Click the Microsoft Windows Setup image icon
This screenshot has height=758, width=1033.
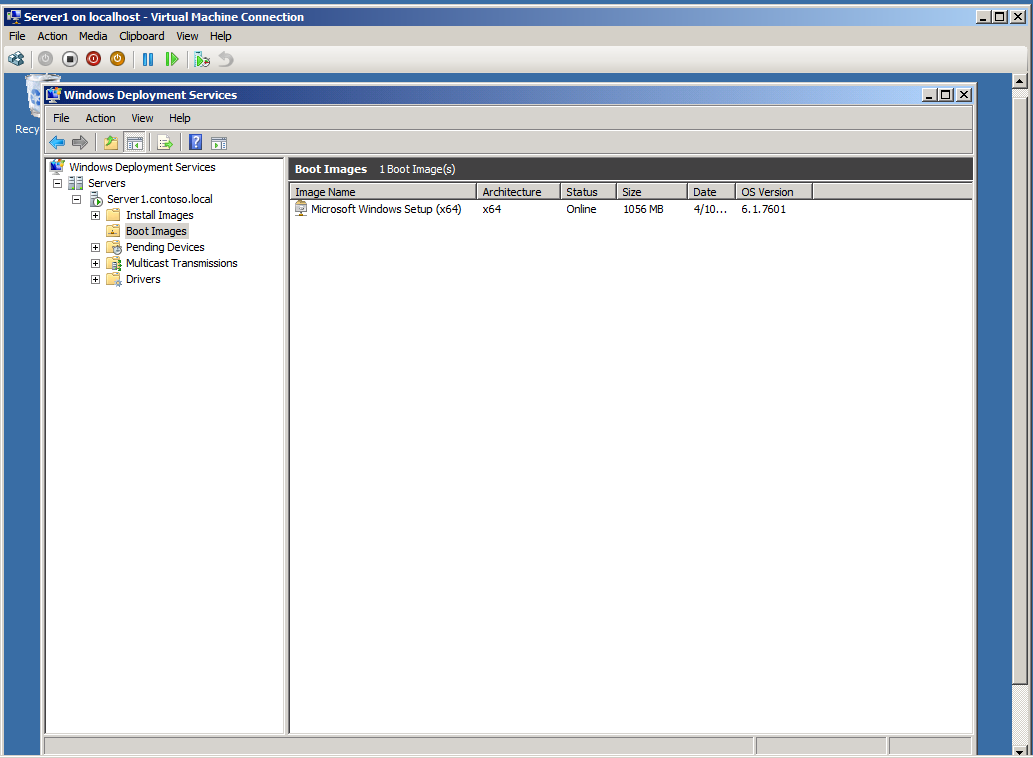[301, 209]
